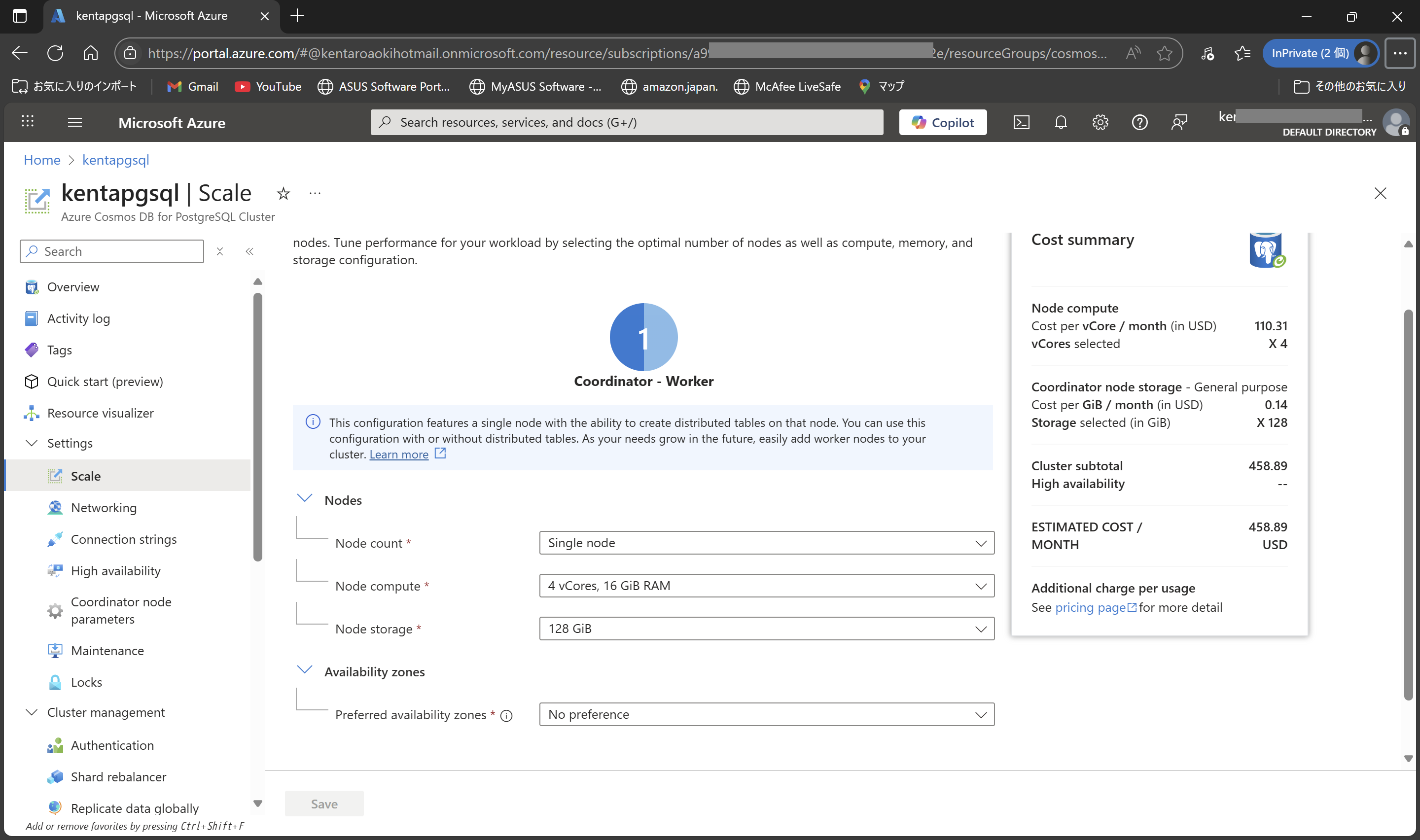The width and height of the screenshot is (1420, 840).
Task: Open the Node count dropdown
Action: [766, 542]
